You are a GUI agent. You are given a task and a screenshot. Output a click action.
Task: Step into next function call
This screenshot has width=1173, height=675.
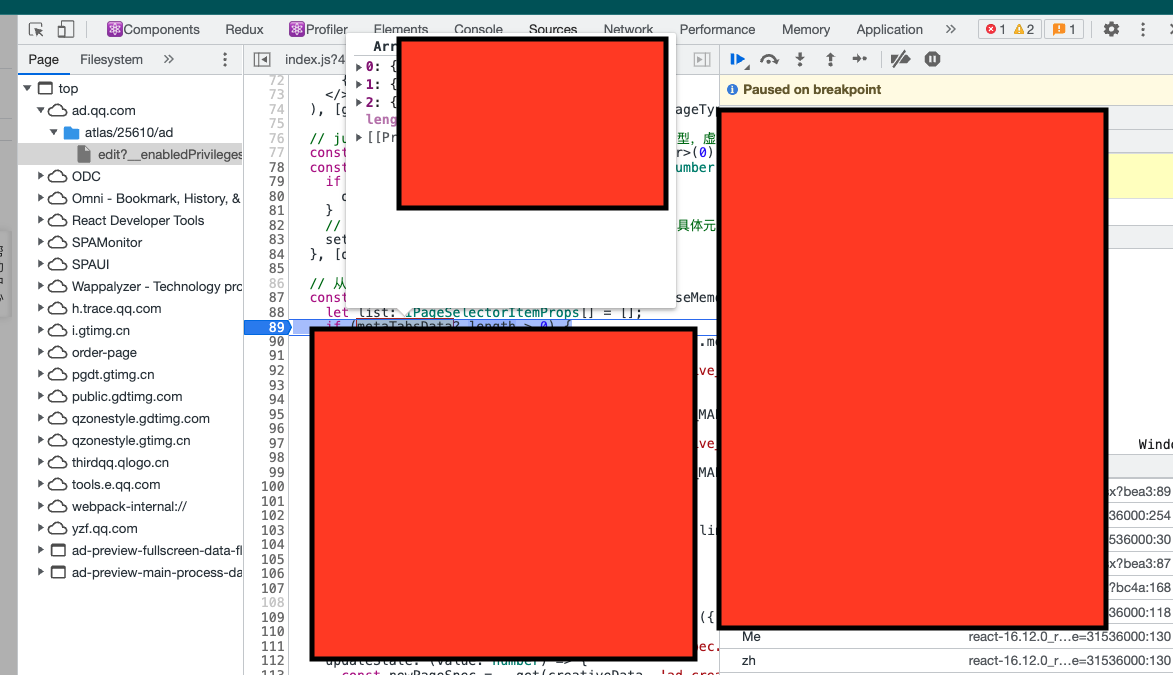point(799,60)
